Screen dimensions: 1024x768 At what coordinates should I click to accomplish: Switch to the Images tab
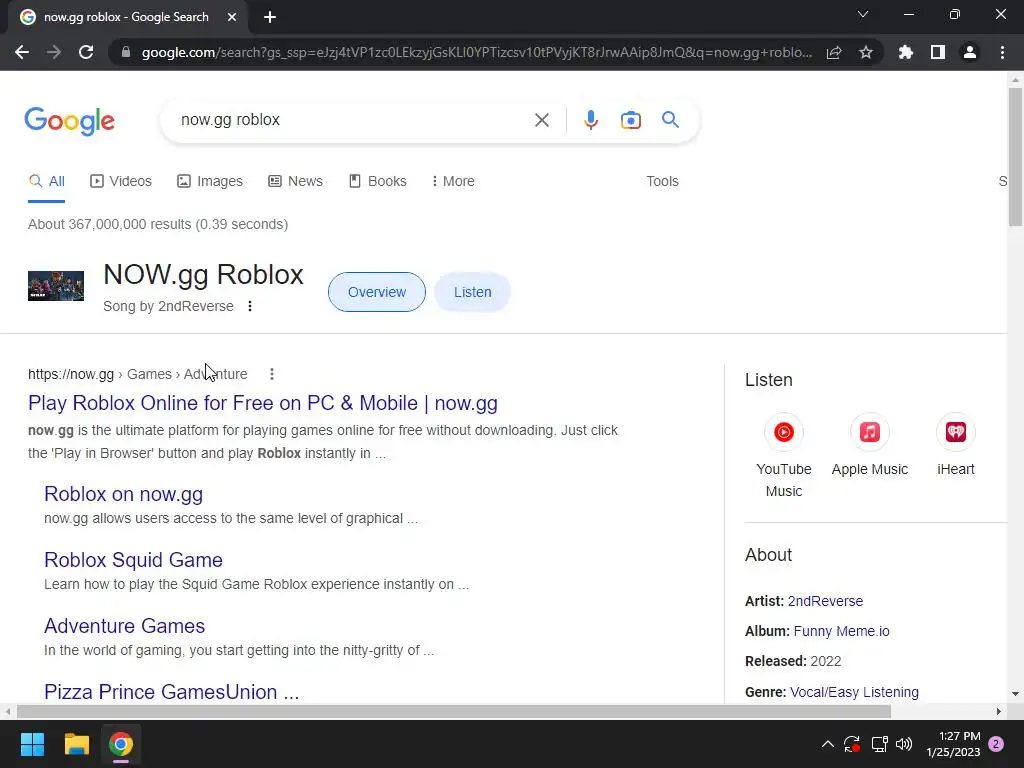click(210, 182)
